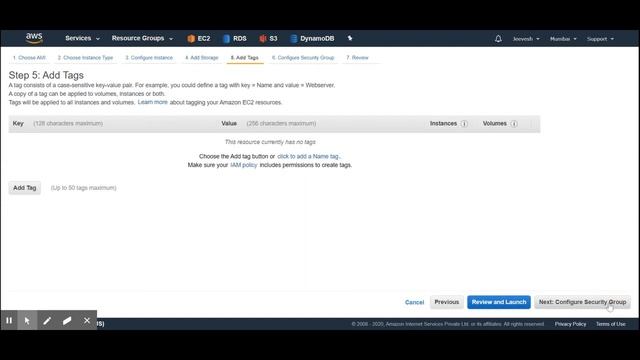
Task: Open the notifications bell
Action: tap(498, 39)
